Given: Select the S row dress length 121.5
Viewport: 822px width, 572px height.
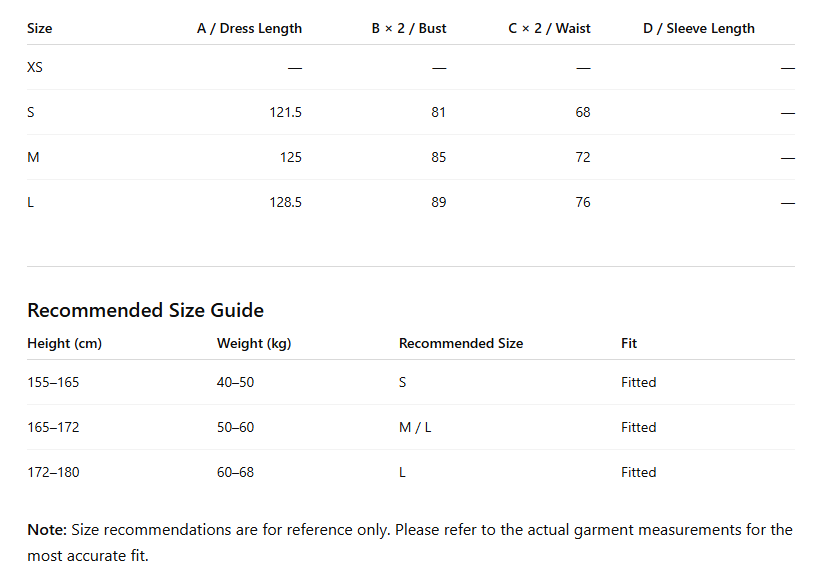Looking at the screenshot, I should click(286, 112).
